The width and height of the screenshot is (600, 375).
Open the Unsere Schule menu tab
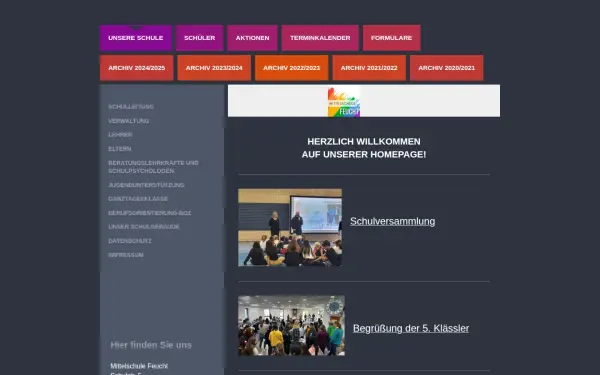[x=136, y=38]
